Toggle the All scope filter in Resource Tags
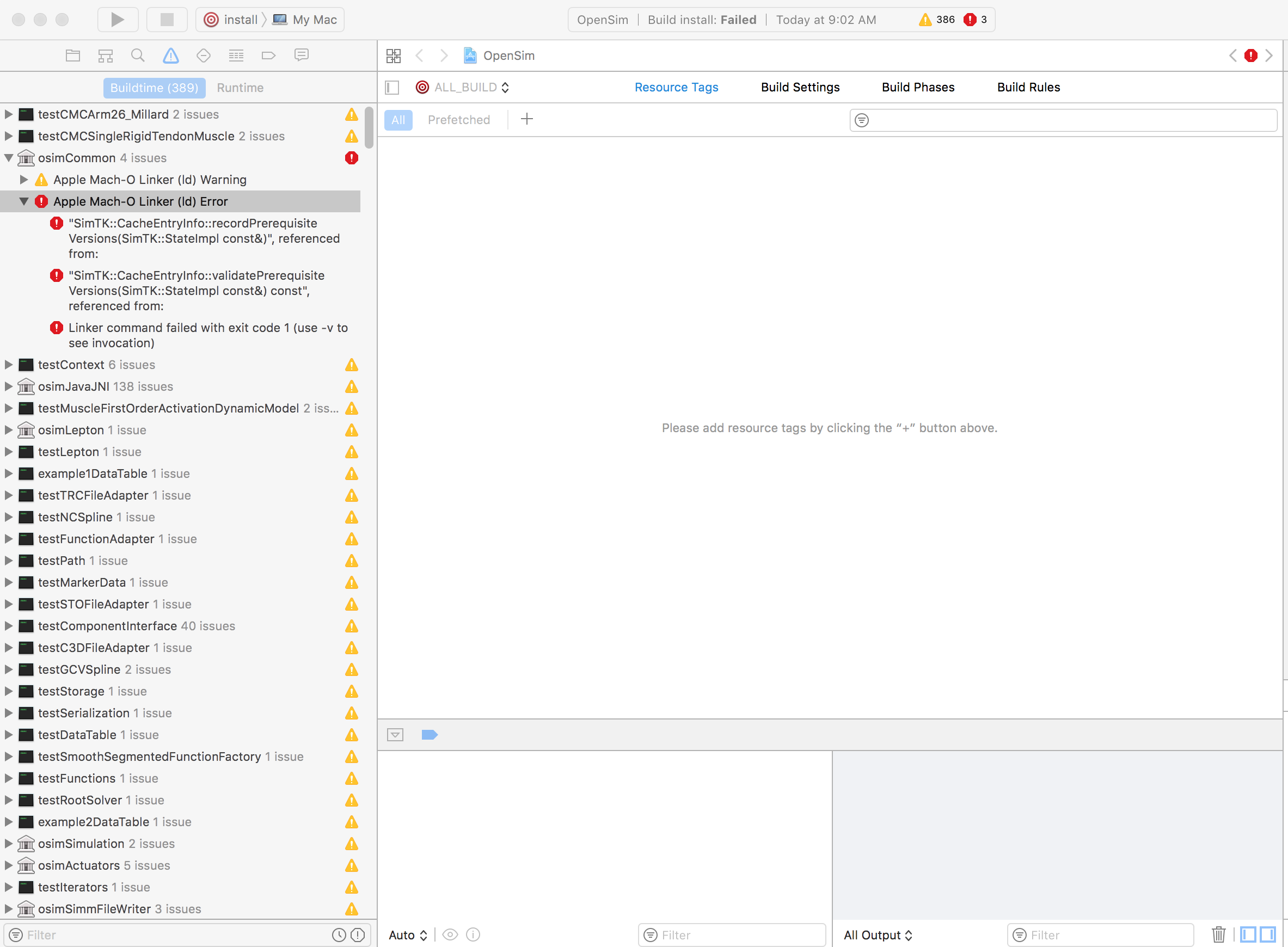This screenshot has height=947, width=1288. point(398,120)
